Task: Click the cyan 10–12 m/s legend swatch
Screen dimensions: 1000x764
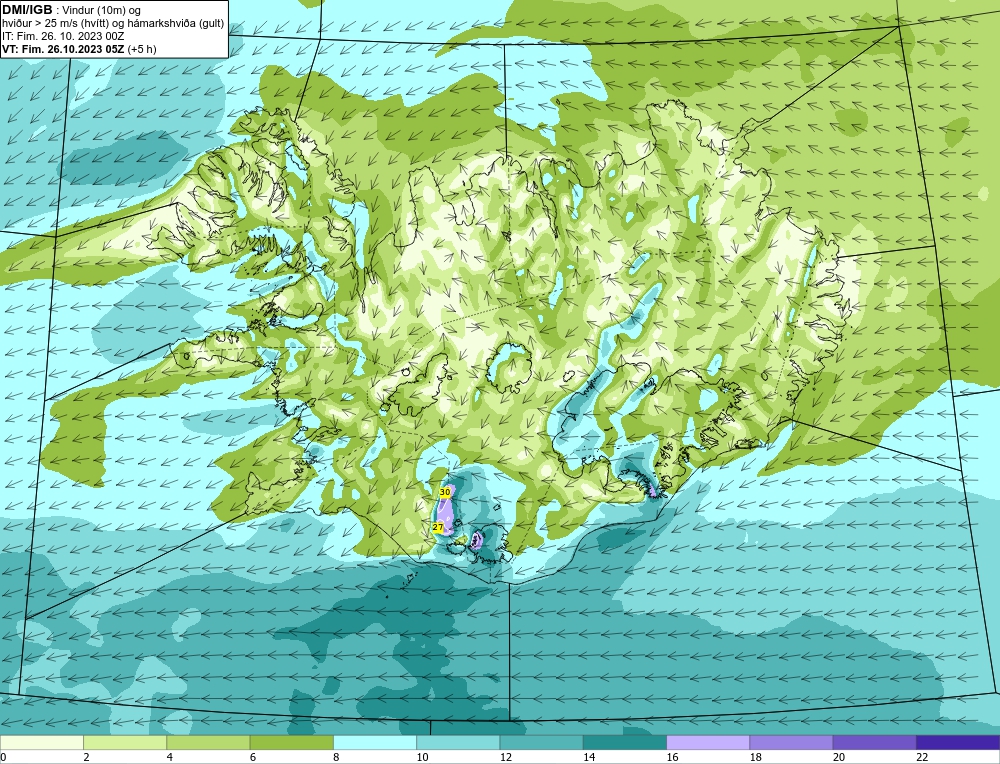Action: click(458, 742)
